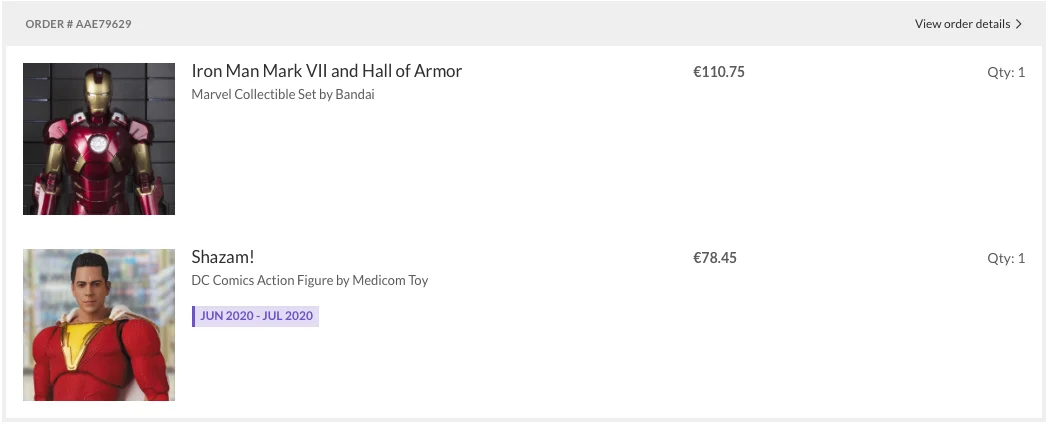Select the JUN 2020 - JUL 2020 badge
This screenshot has height=431, width=1046.
(x=257, y=316)
